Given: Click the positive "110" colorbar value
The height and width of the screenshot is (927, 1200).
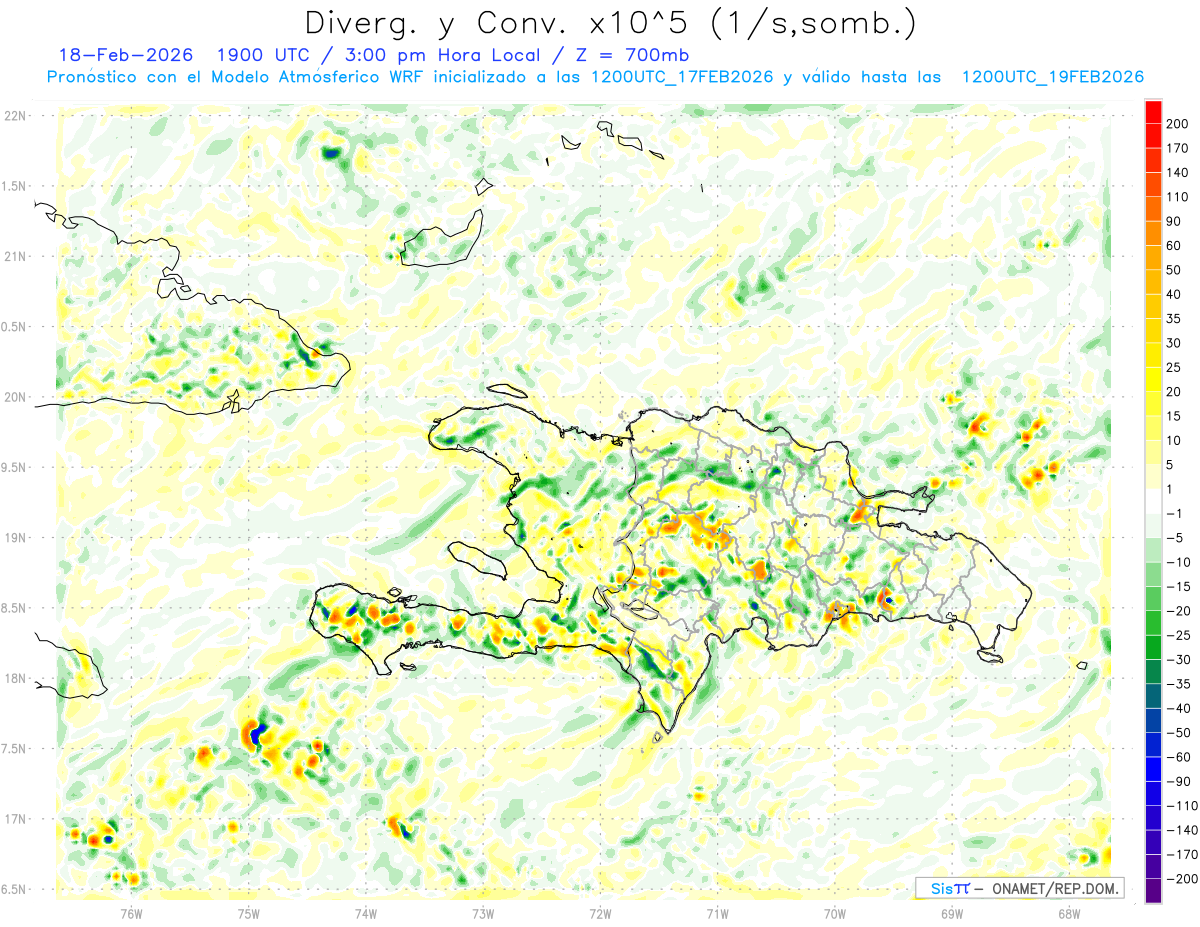Looking at the screenshot, I should (1177, 197).
